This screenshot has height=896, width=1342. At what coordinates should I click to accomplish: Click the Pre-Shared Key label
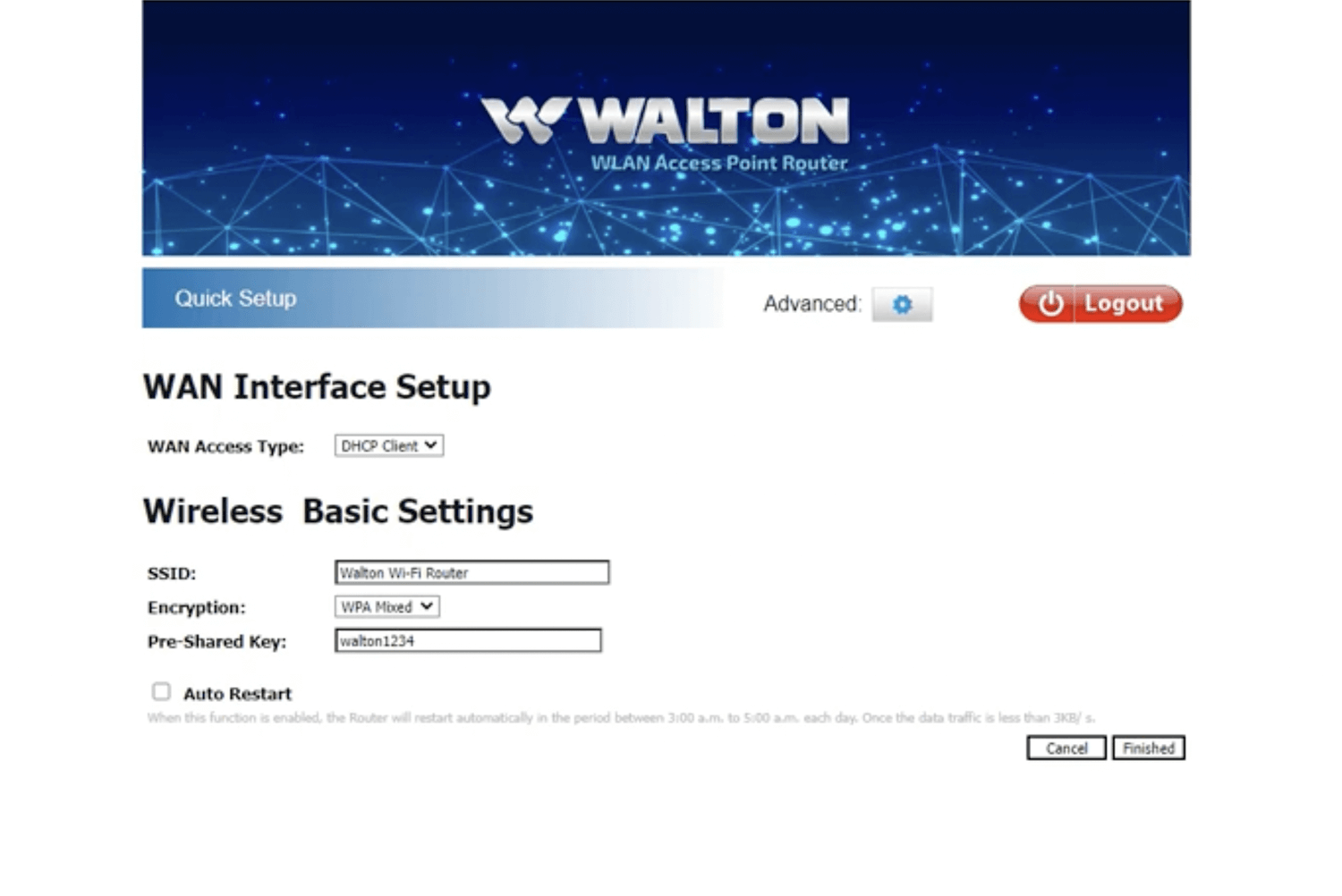point(217,642)
